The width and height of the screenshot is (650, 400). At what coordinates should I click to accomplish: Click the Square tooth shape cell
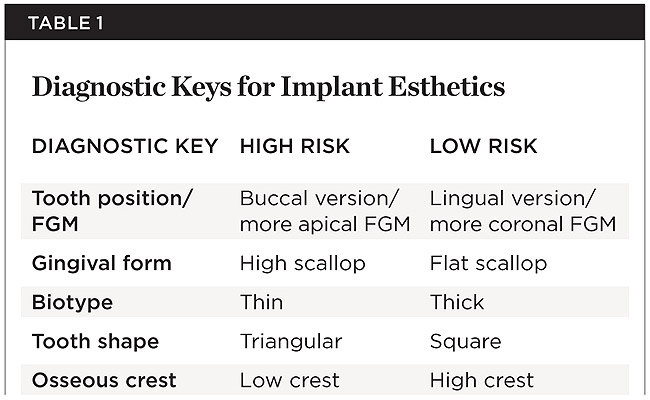pyautogui.click(x=465, y=341)
